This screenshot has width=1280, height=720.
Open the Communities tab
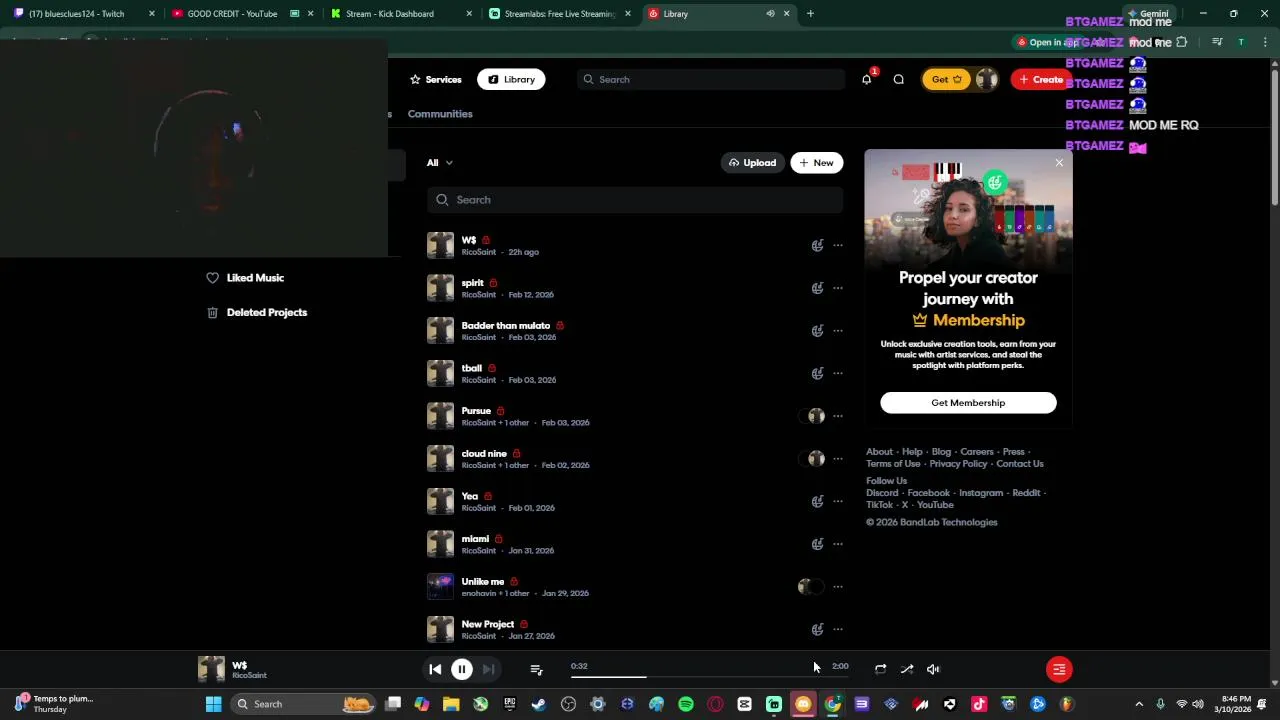440,114
